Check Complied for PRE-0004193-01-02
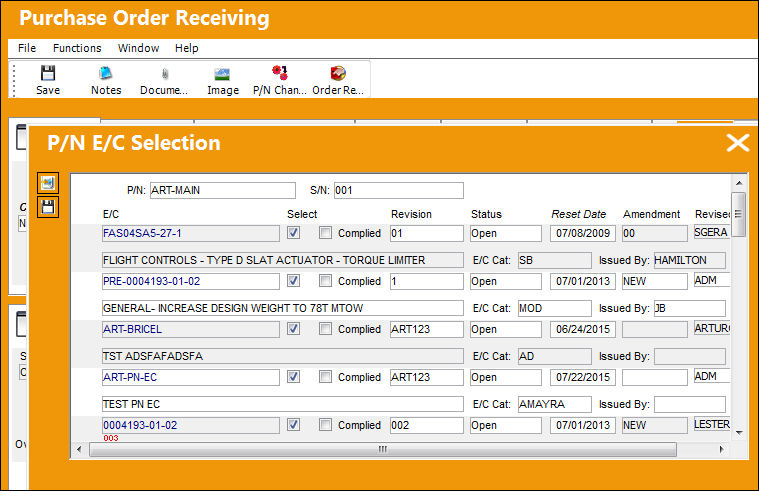The height and width of the screenshot is (491, 759). pyautogui.click(x=325, y=281)
